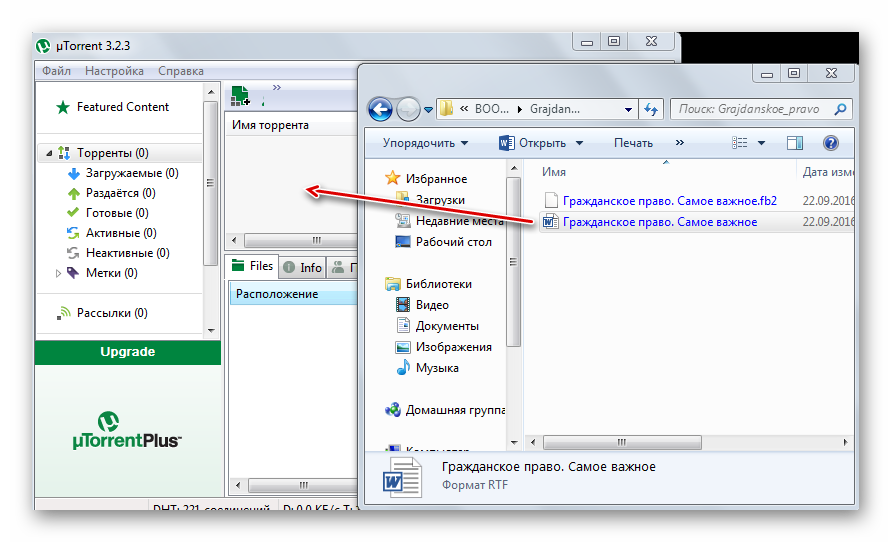891x542 pixels.
Task: Open the Упорядочить dropdown menu
Action: point(425,143)
